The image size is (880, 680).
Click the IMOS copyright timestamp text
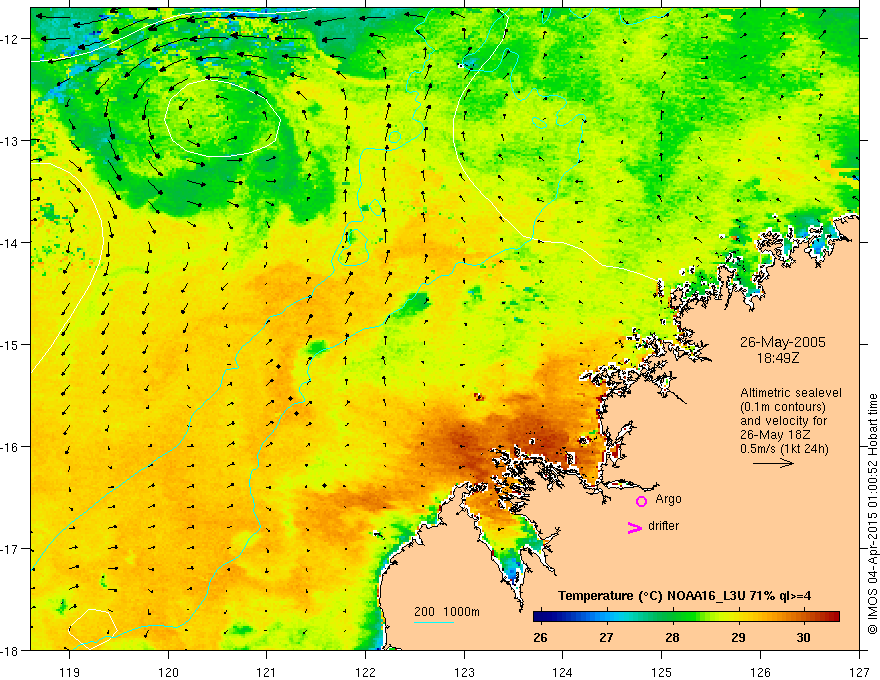tap(873, 514)
